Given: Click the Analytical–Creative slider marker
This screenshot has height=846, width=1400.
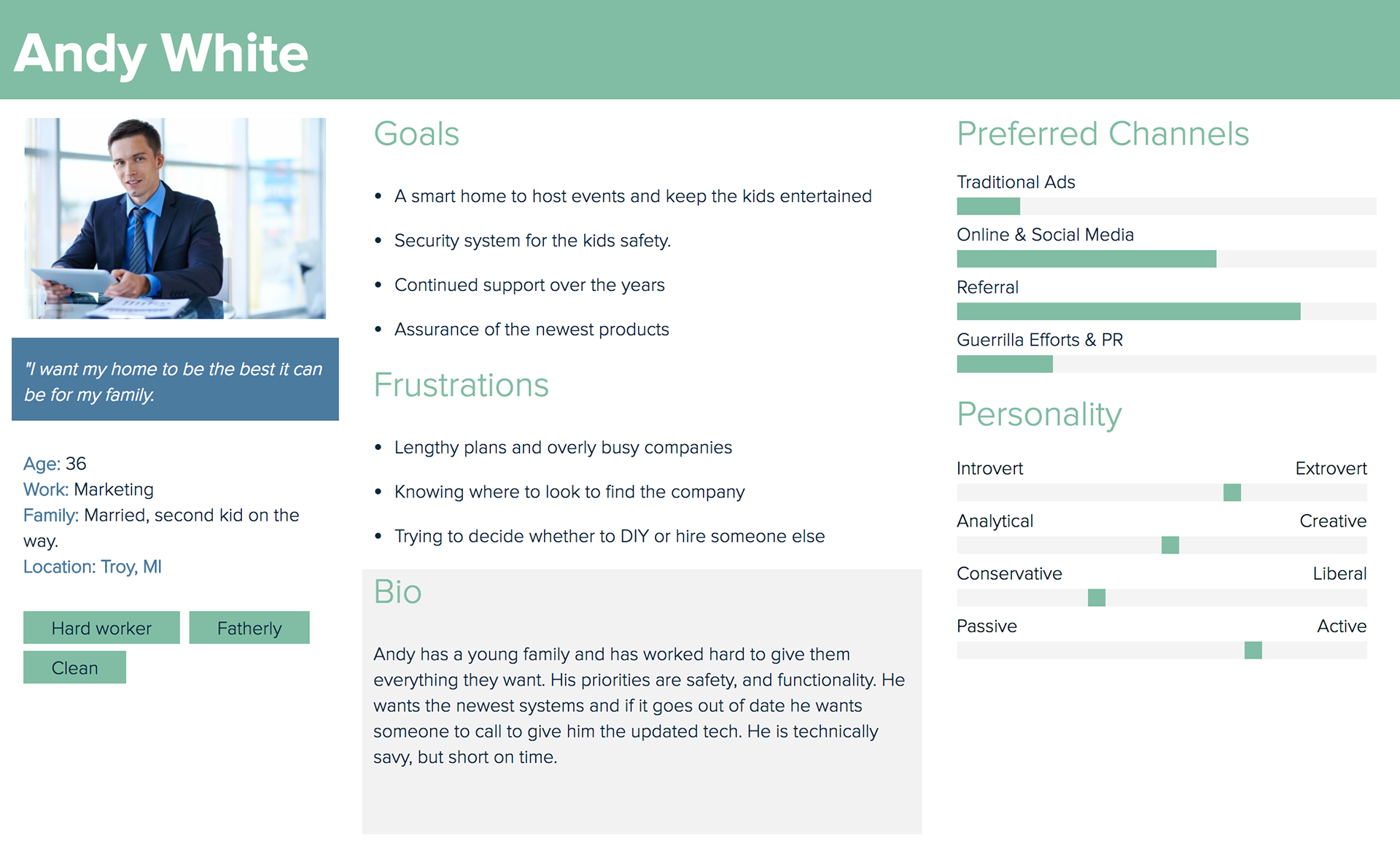Looking at the screenshot, I should click(x=1170, y=545).
